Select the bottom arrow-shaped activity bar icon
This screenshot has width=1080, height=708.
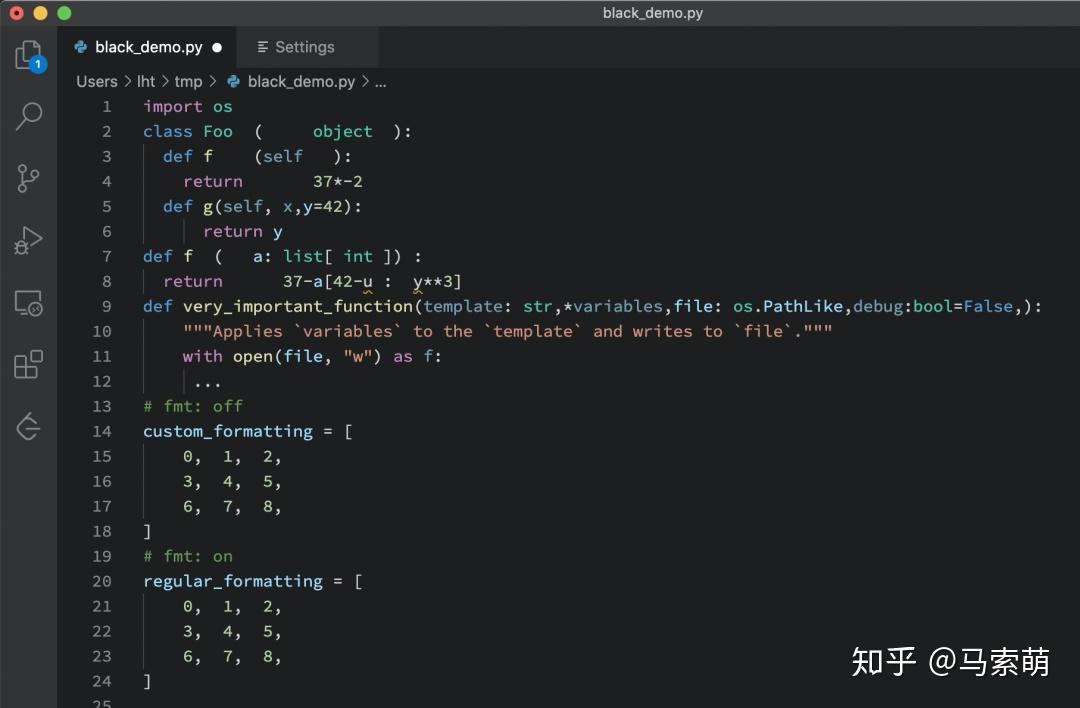point(29,426)
